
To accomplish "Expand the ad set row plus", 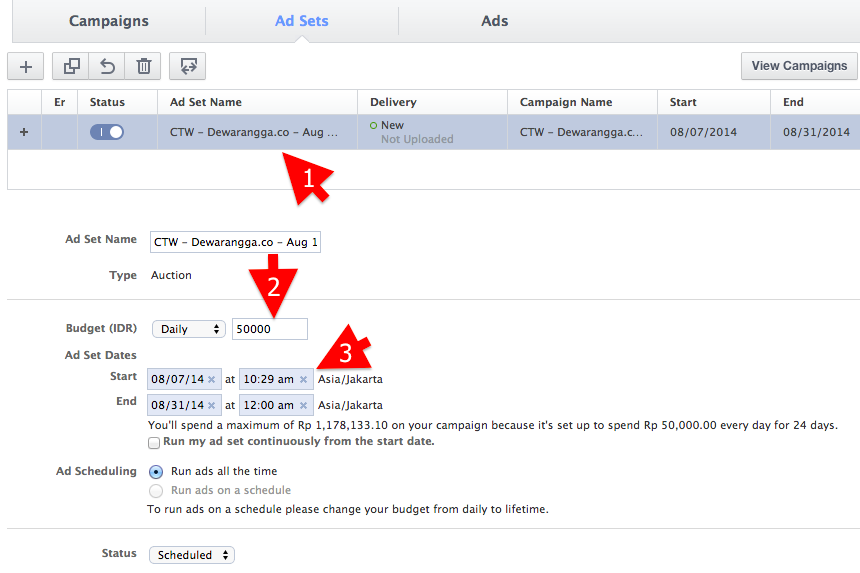I will tap(23, 132).
